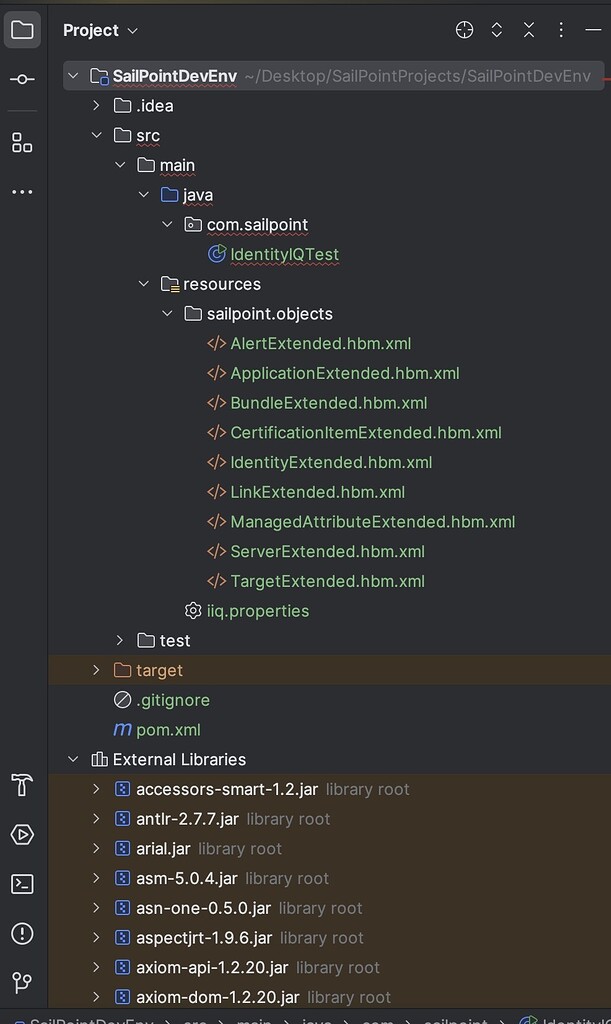
Task: Click the Select Opened File crosshair icon
Action: point(464,30)
